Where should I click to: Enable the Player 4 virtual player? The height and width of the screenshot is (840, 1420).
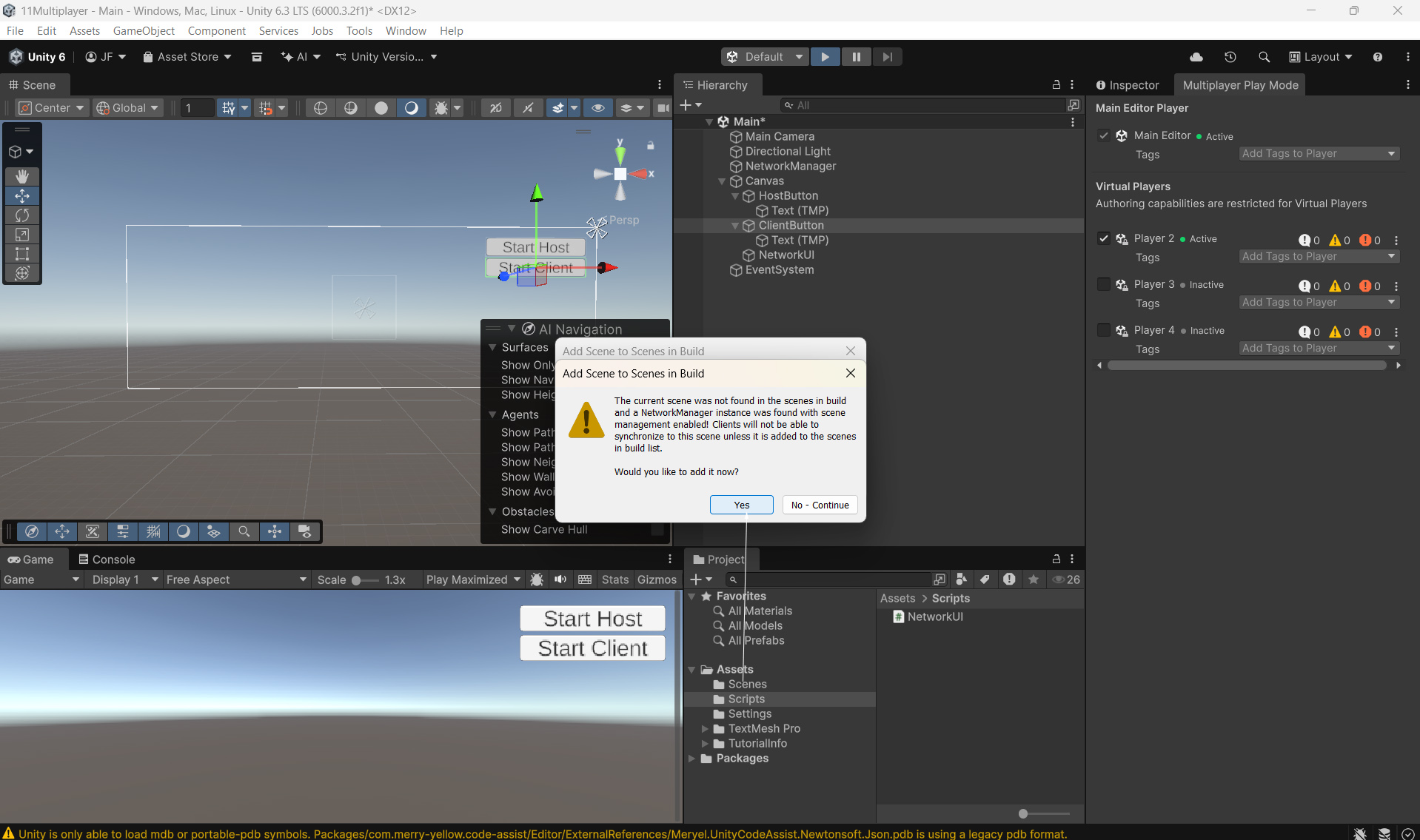[1103, 330]
